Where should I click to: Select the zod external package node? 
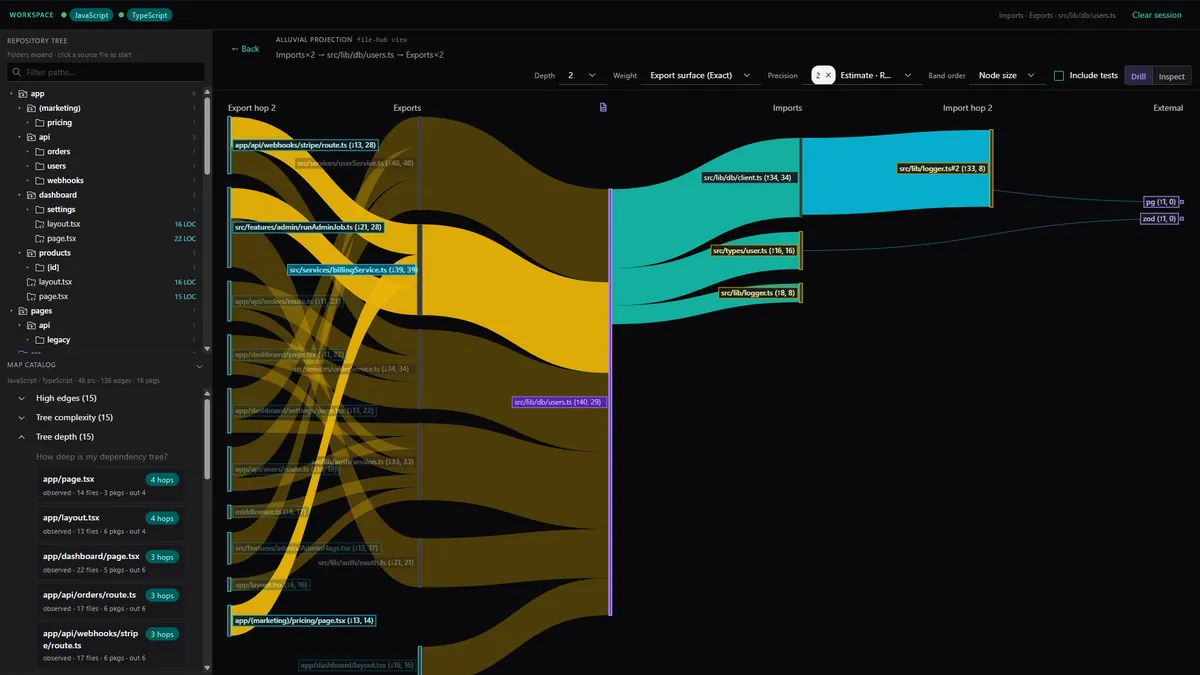click(1159, 218)
